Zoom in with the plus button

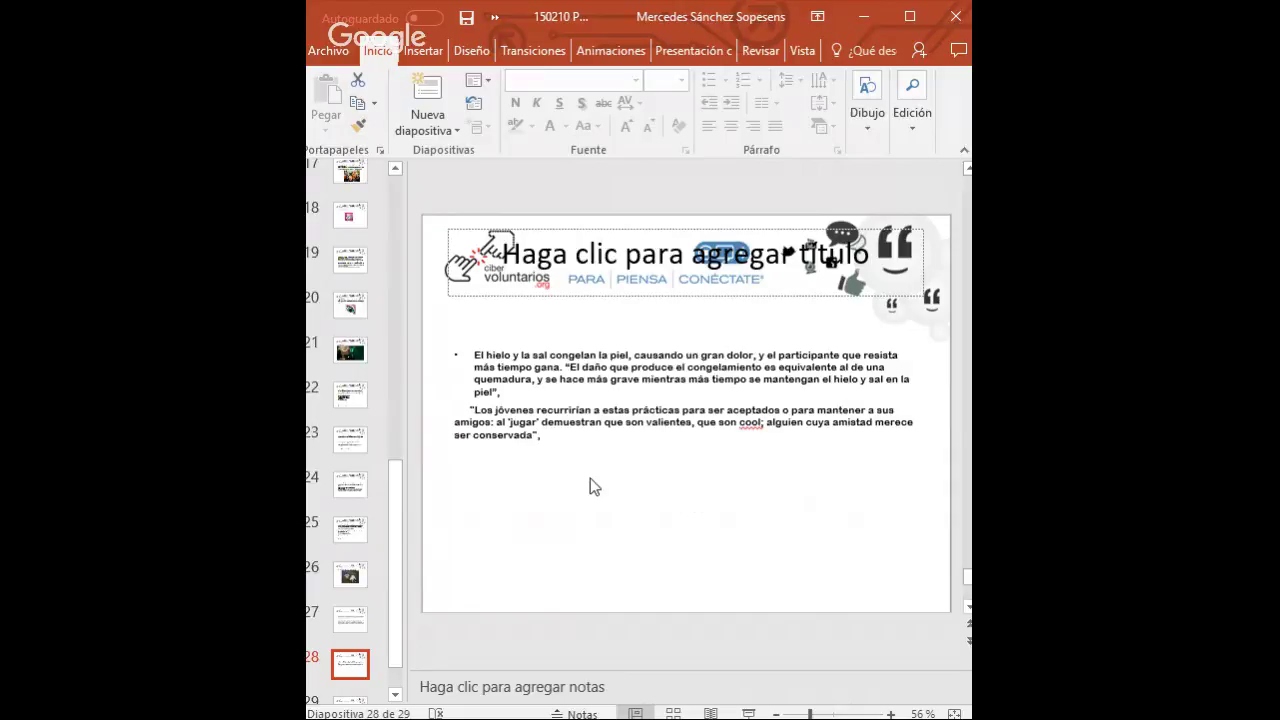[x=891, y=714]
